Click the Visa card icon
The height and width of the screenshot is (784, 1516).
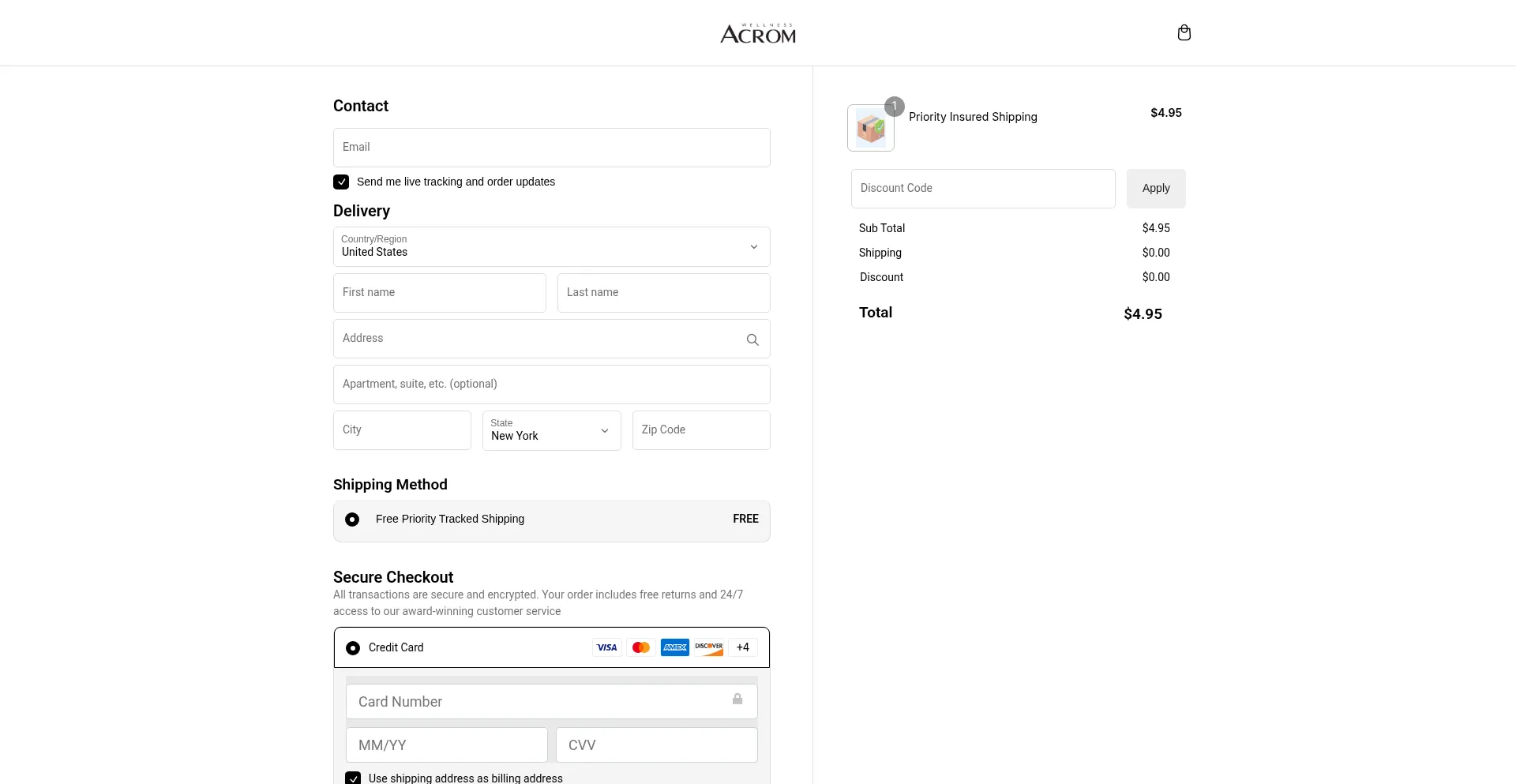[x=607, y=647]
